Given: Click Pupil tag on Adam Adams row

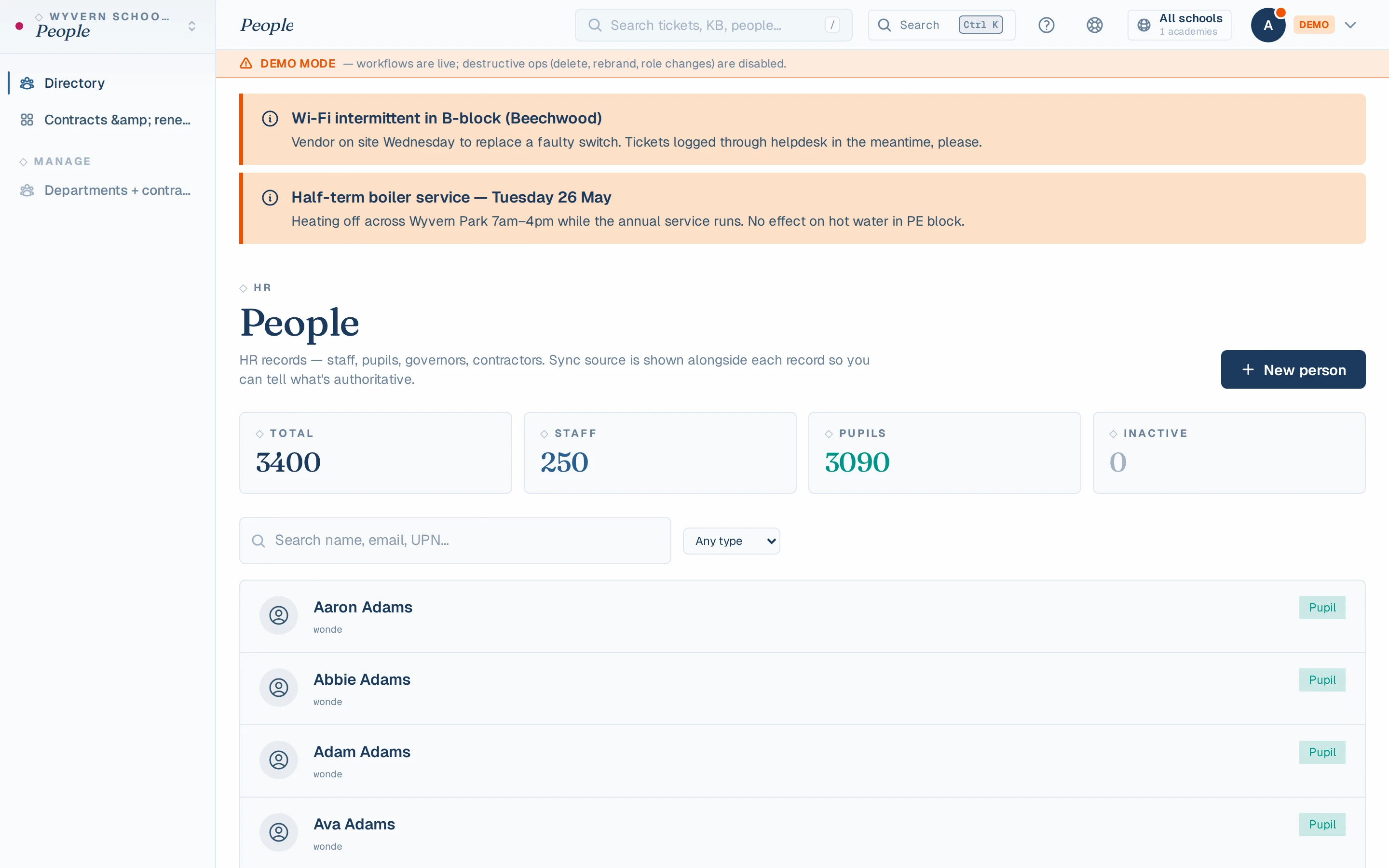Looking at the screenshot, I should 1322,752.
